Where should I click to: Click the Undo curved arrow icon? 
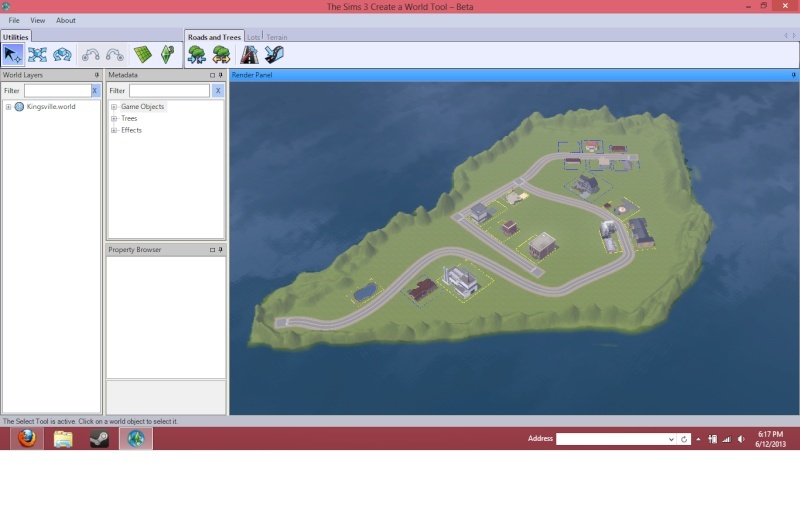[x=91, y=55]
